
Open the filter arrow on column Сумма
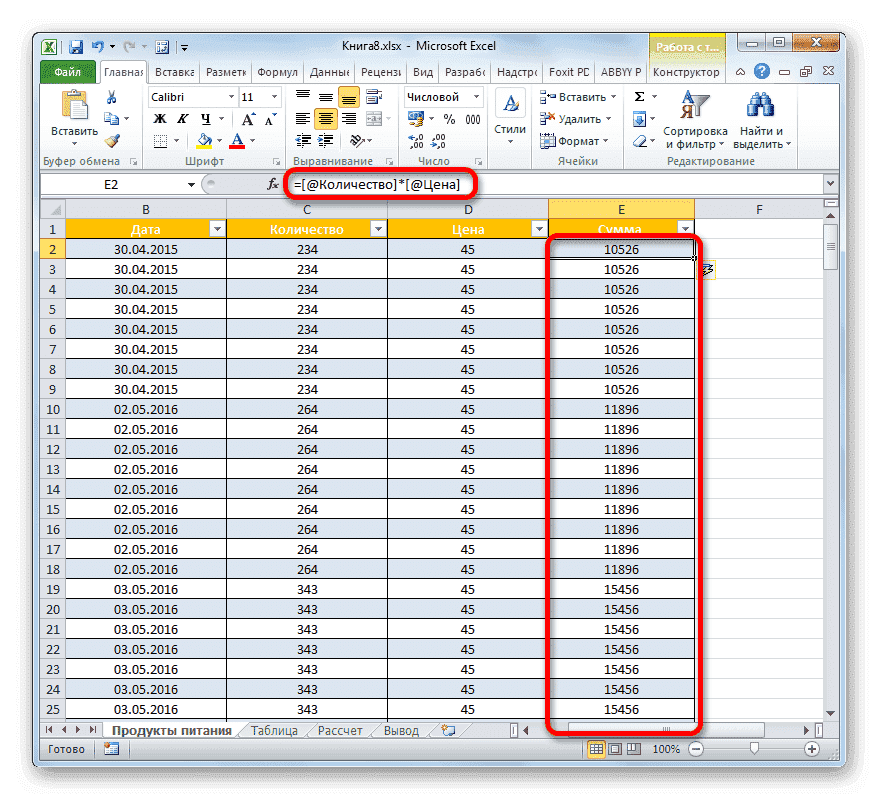click(686, 229)
